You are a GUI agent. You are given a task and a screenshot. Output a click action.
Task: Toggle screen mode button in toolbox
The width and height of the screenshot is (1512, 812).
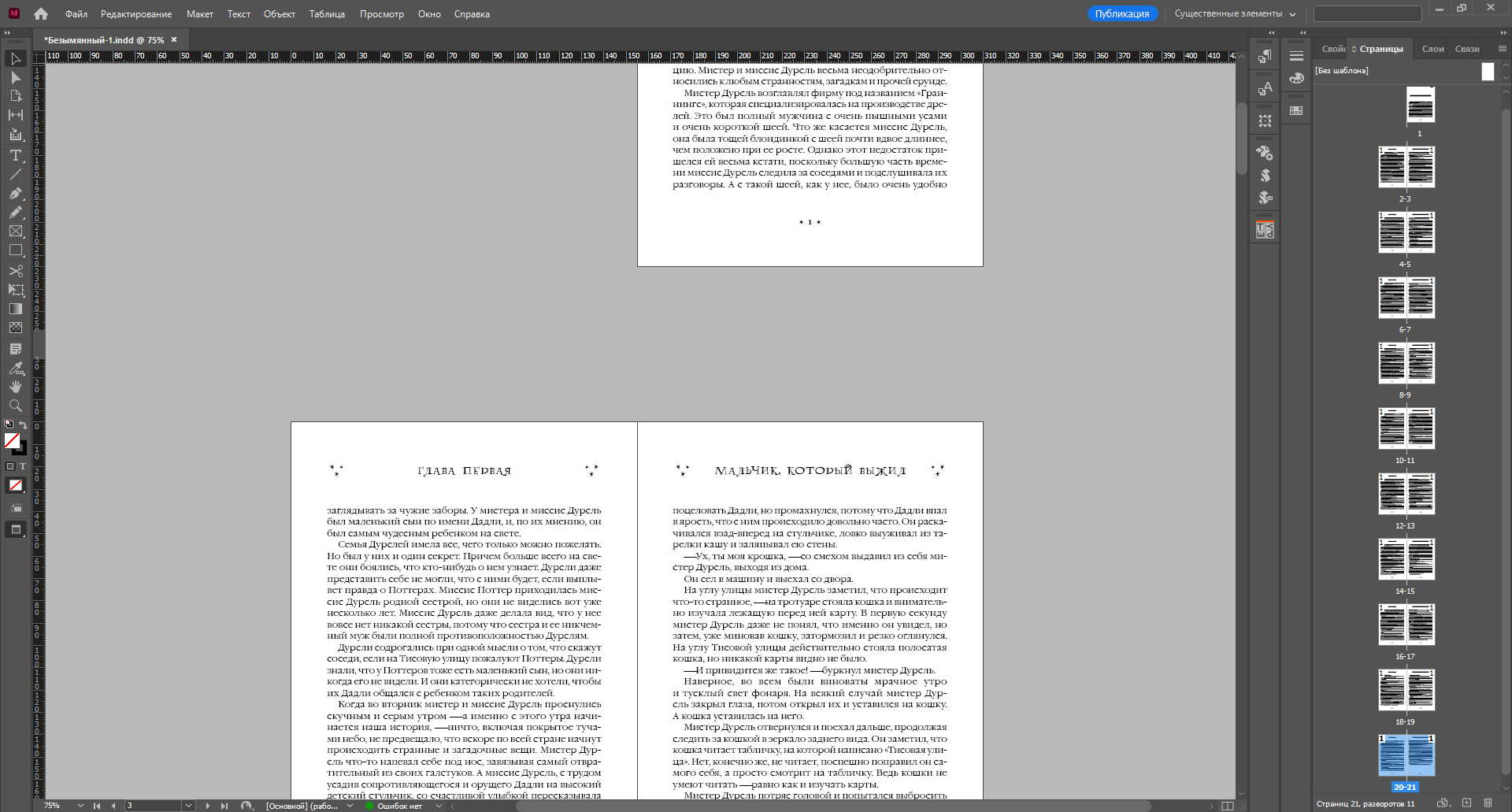16,529
